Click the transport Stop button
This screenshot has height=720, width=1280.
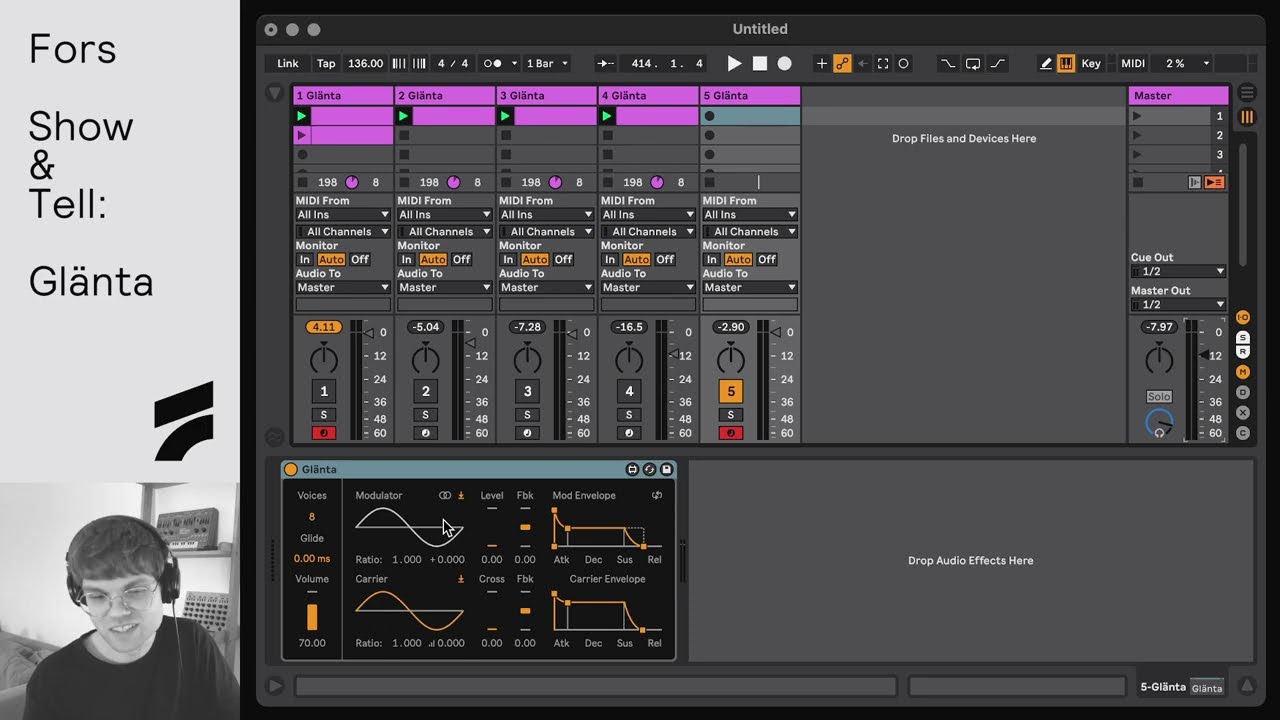point(760,63)
